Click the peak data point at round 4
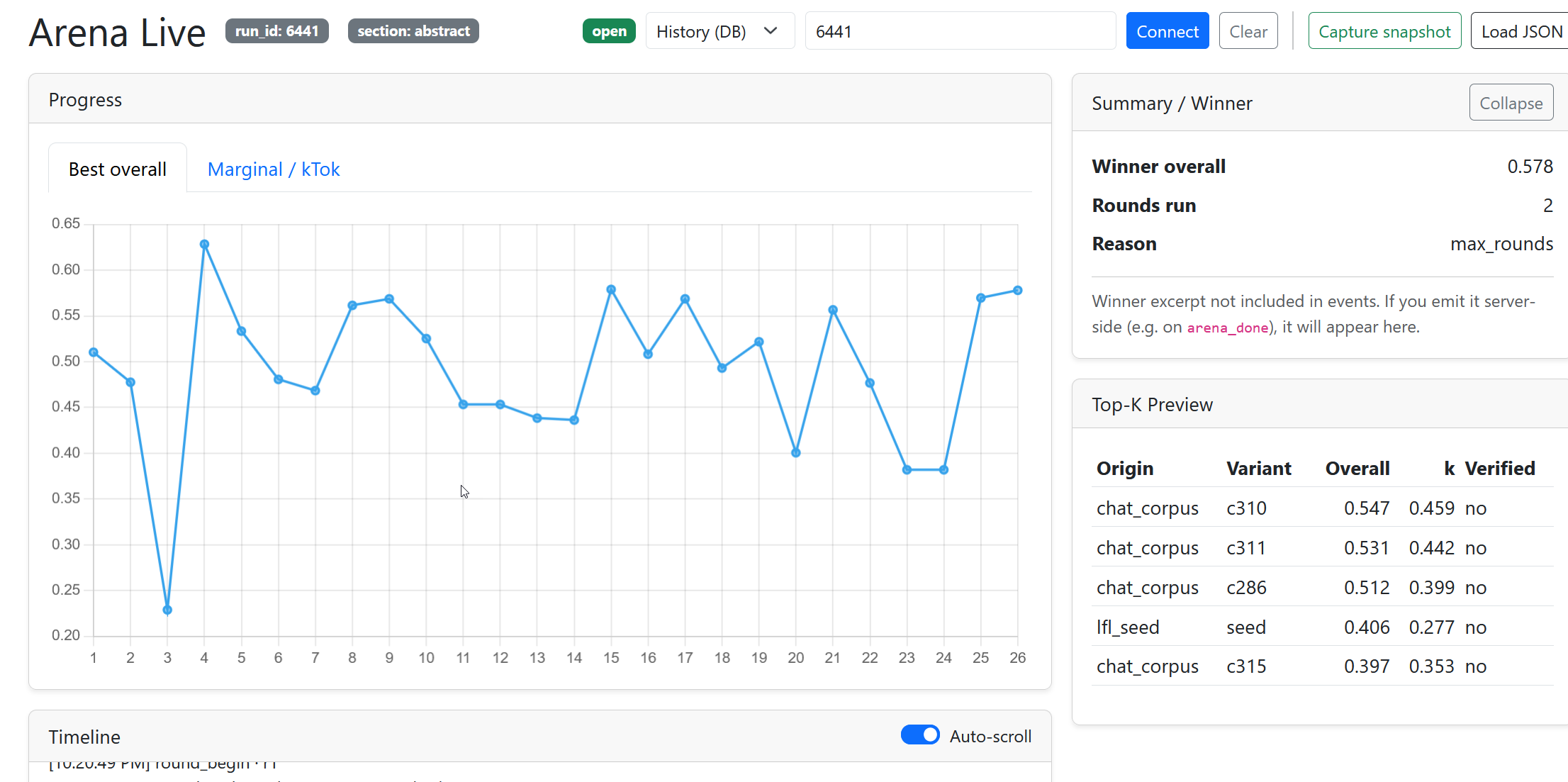 [x=204, y=244]
